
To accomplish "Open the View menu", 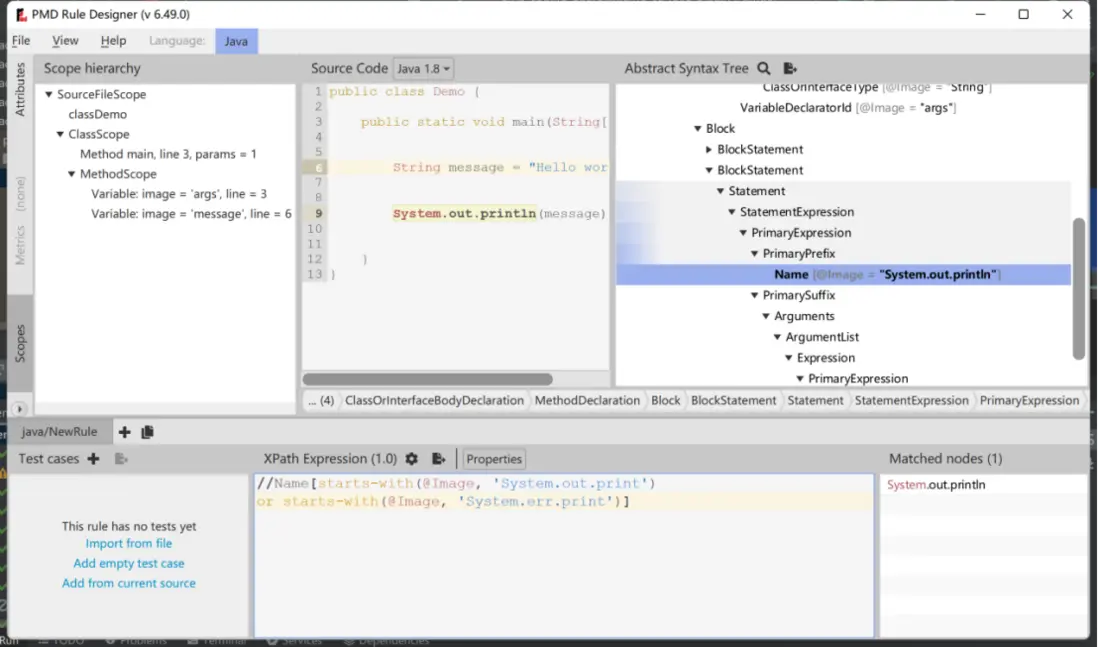I will coord(65,41).
